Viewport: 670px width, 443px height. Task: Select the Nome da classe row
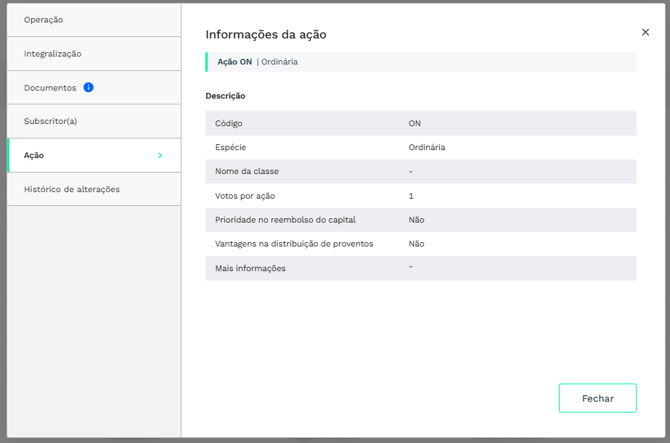coord(420,171)
